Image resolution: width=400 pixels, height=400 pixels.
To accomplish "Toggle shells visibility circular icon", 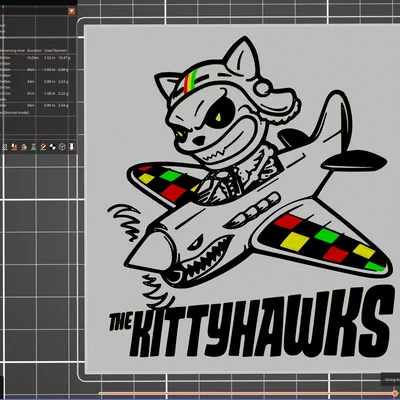I will (62, 147).
